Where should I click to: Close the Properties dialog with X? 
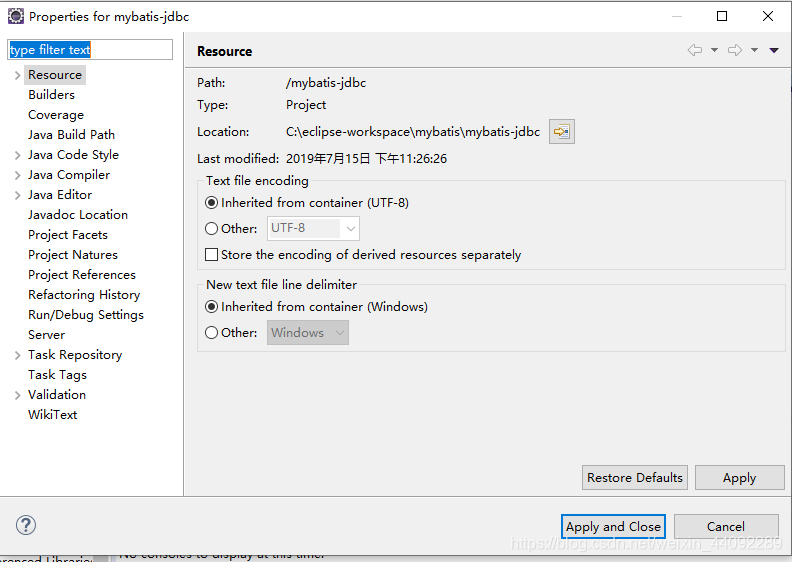click(x=768, y=16)
